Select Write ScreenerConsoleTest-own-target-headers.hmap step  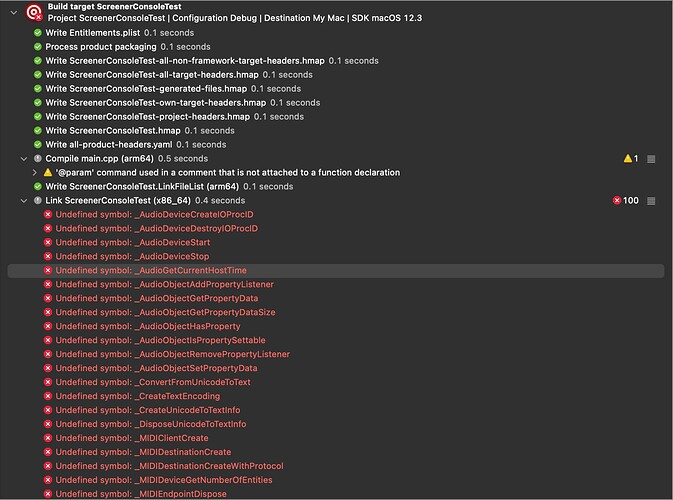tap(156, 103)
